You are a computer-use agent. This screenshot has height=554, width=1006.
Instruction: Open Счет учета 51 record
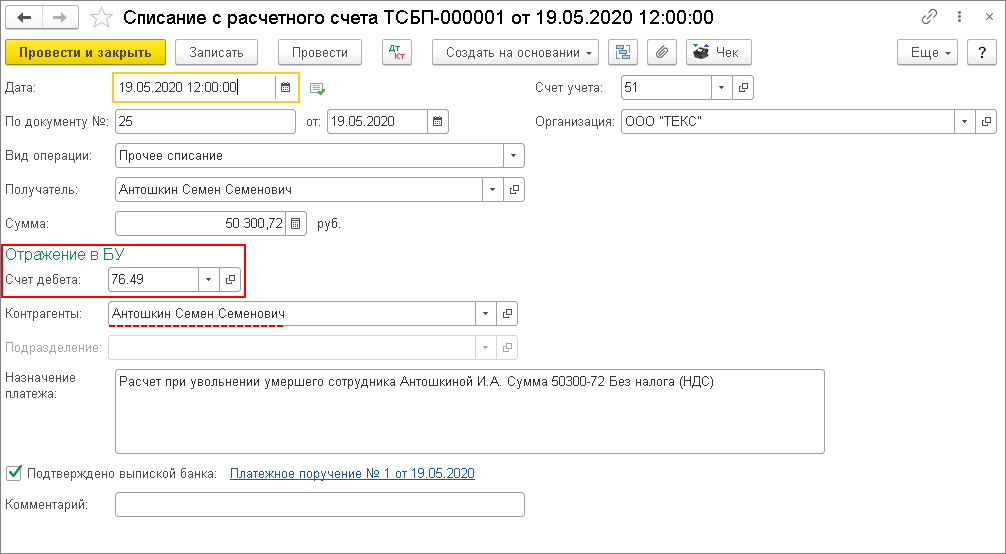pos(743,87)
